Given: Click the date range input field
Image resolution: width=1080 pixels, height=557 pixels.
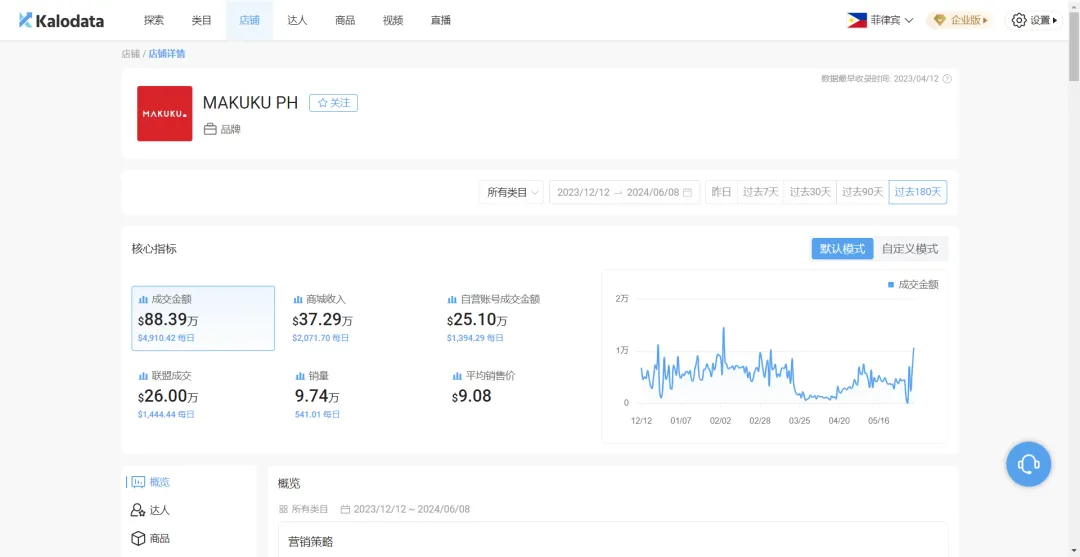Looking at the screenshot, I should [x=625, y=193].
